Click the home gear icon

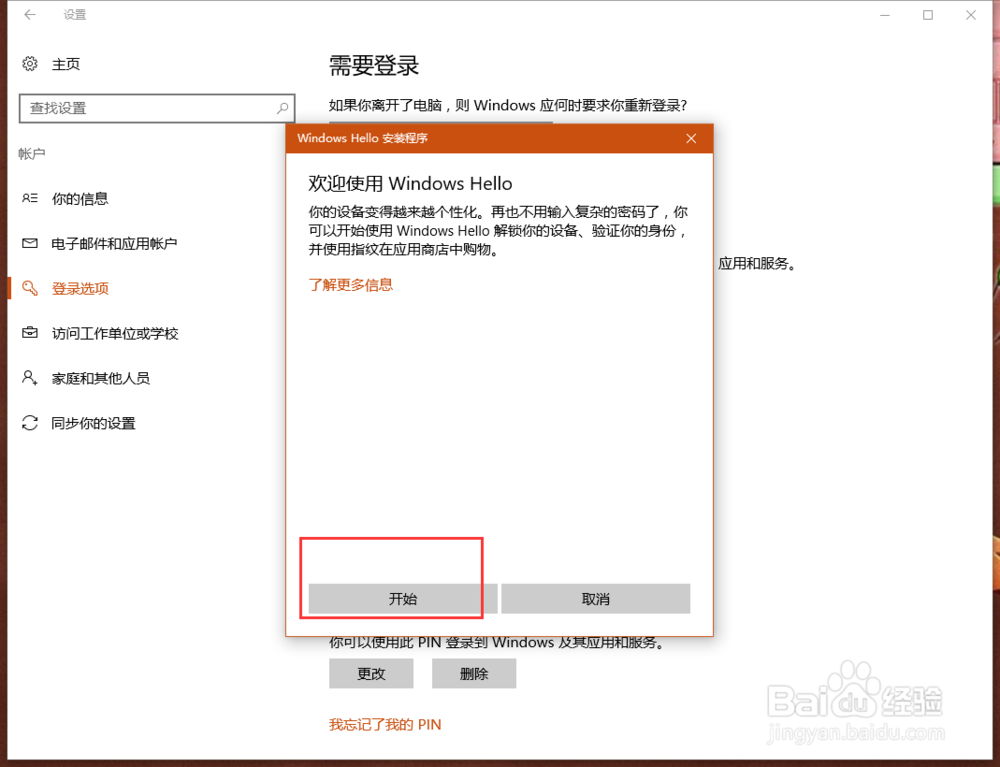point(30,64)
